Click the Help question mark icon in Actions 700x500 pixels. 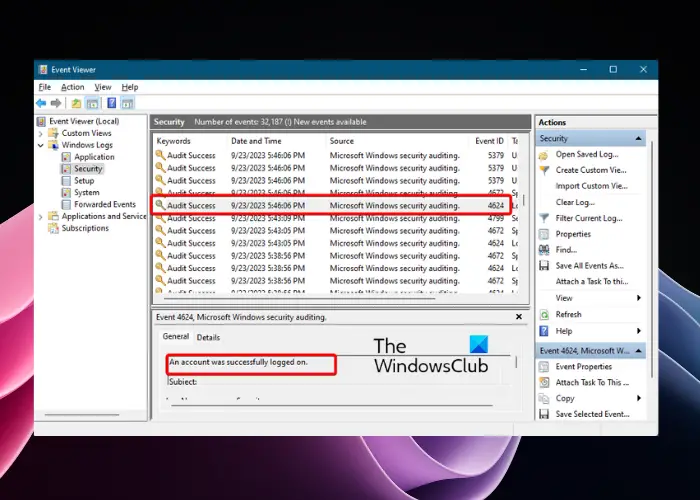(544, 331)
